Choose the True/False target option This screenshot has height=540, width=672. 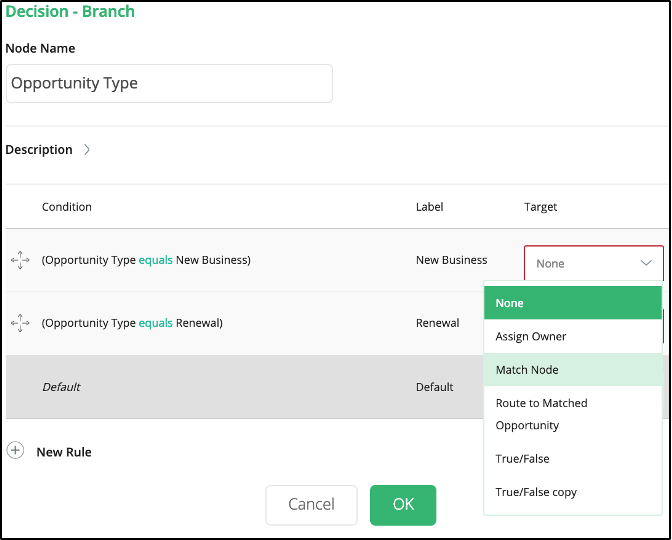573,459
